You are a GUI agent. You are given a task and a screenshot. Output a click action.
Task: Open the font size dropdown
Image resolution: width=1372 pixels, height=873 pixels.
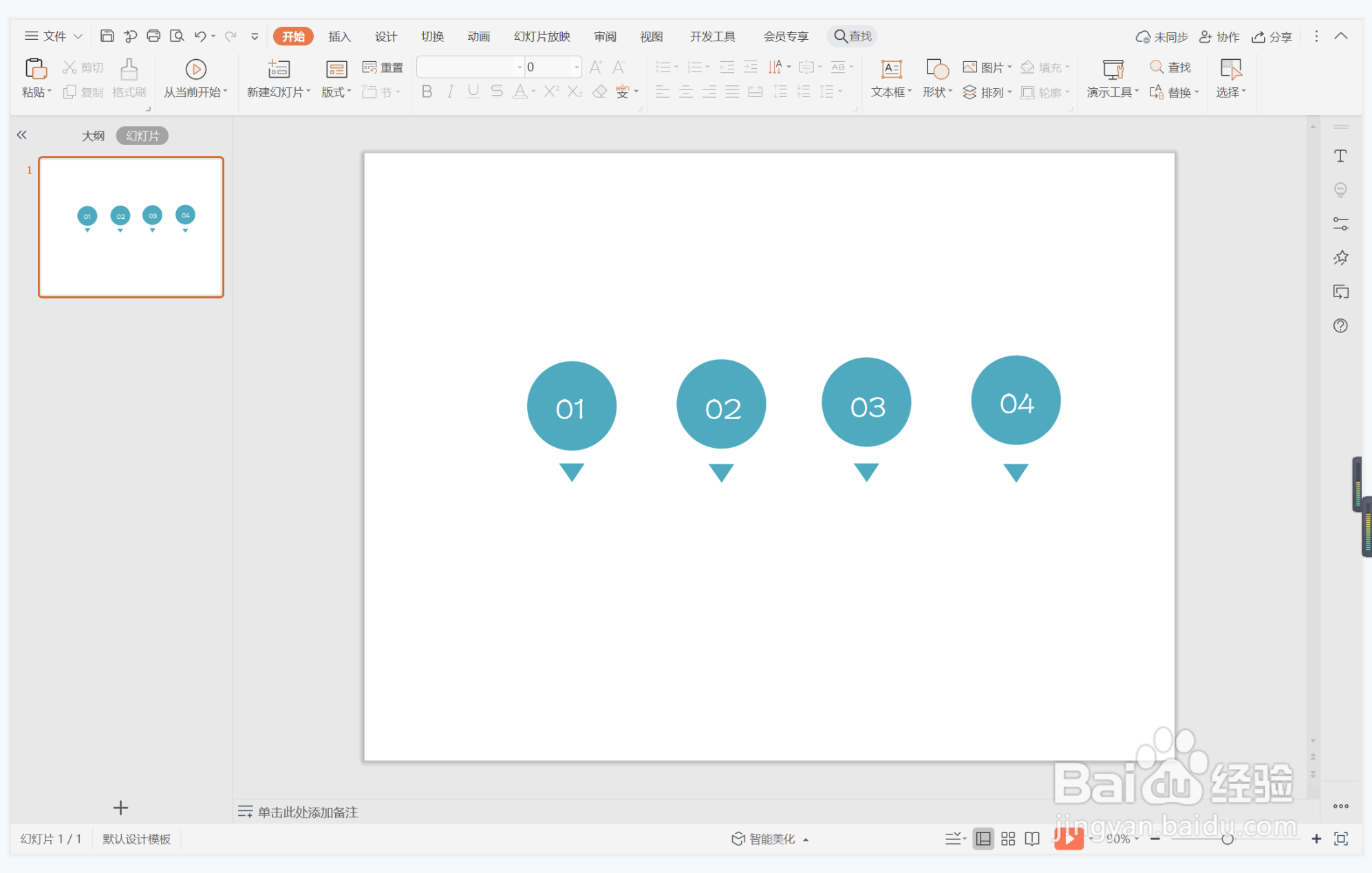(x=576, y=67)
